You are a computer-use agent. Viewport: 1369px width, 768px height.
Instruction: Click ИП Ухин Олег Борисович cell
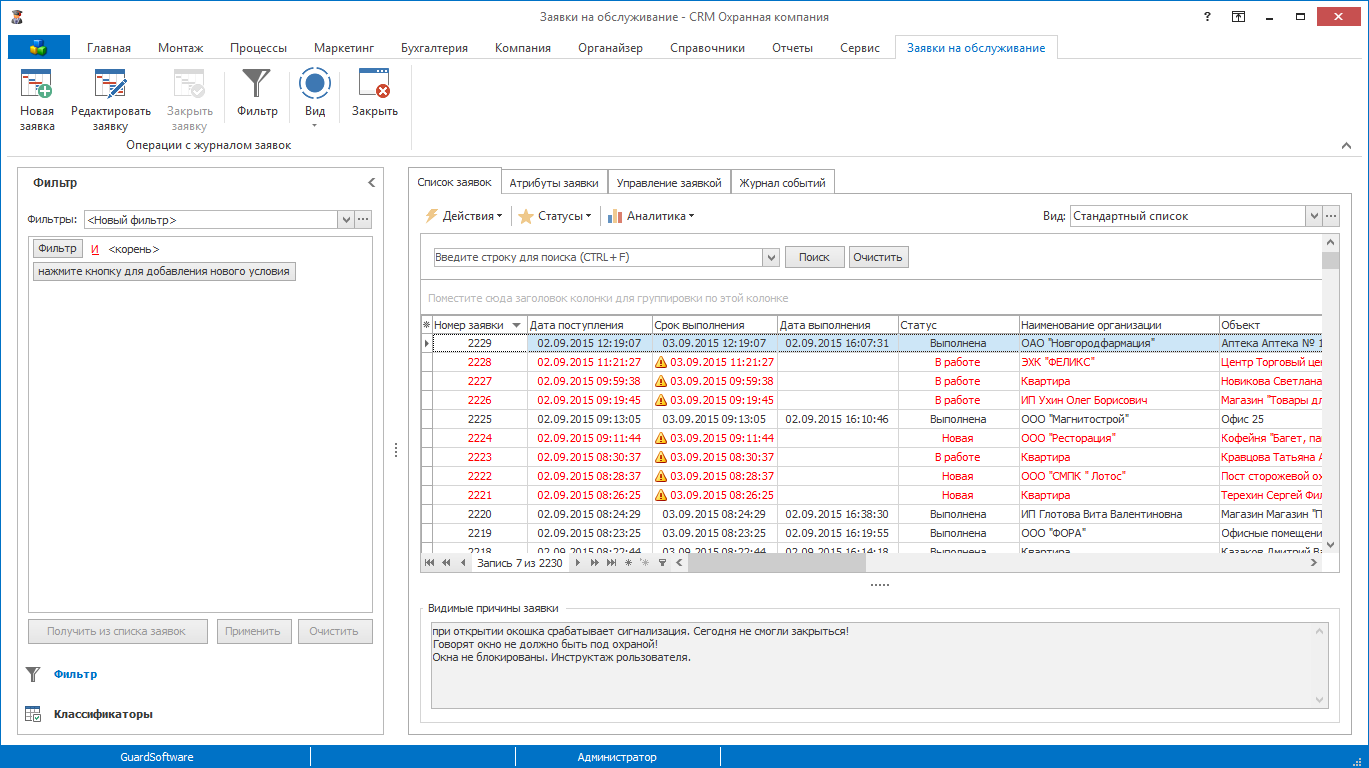1118,400
